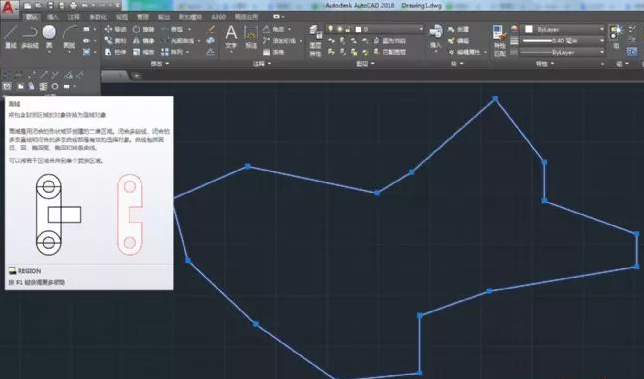
Task: Click the Copy (复制) tool
Action: [115, 41]
